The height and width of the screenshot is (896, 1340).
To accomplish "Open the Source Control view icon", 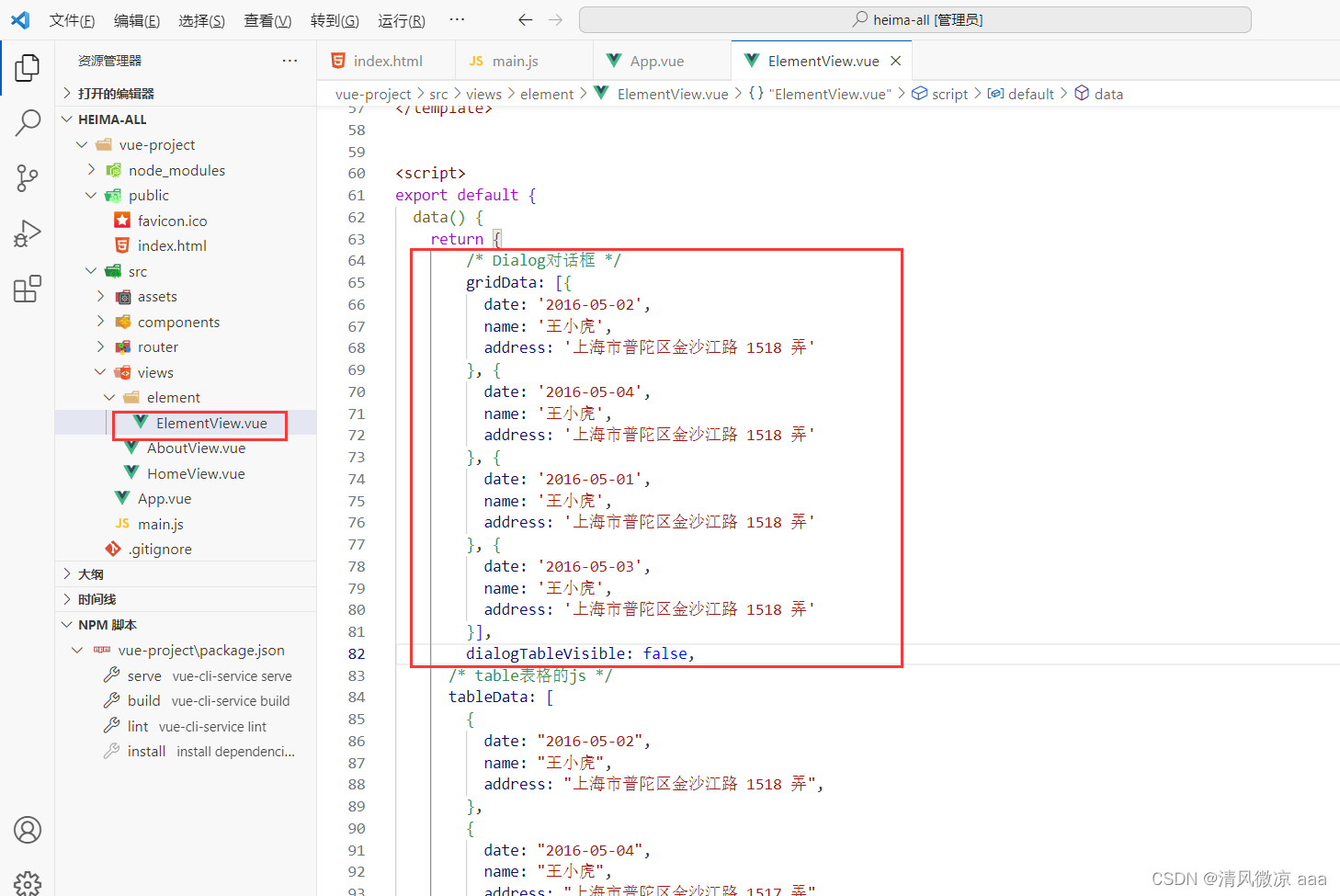I will pyautogui.click(x=28, y=178).
